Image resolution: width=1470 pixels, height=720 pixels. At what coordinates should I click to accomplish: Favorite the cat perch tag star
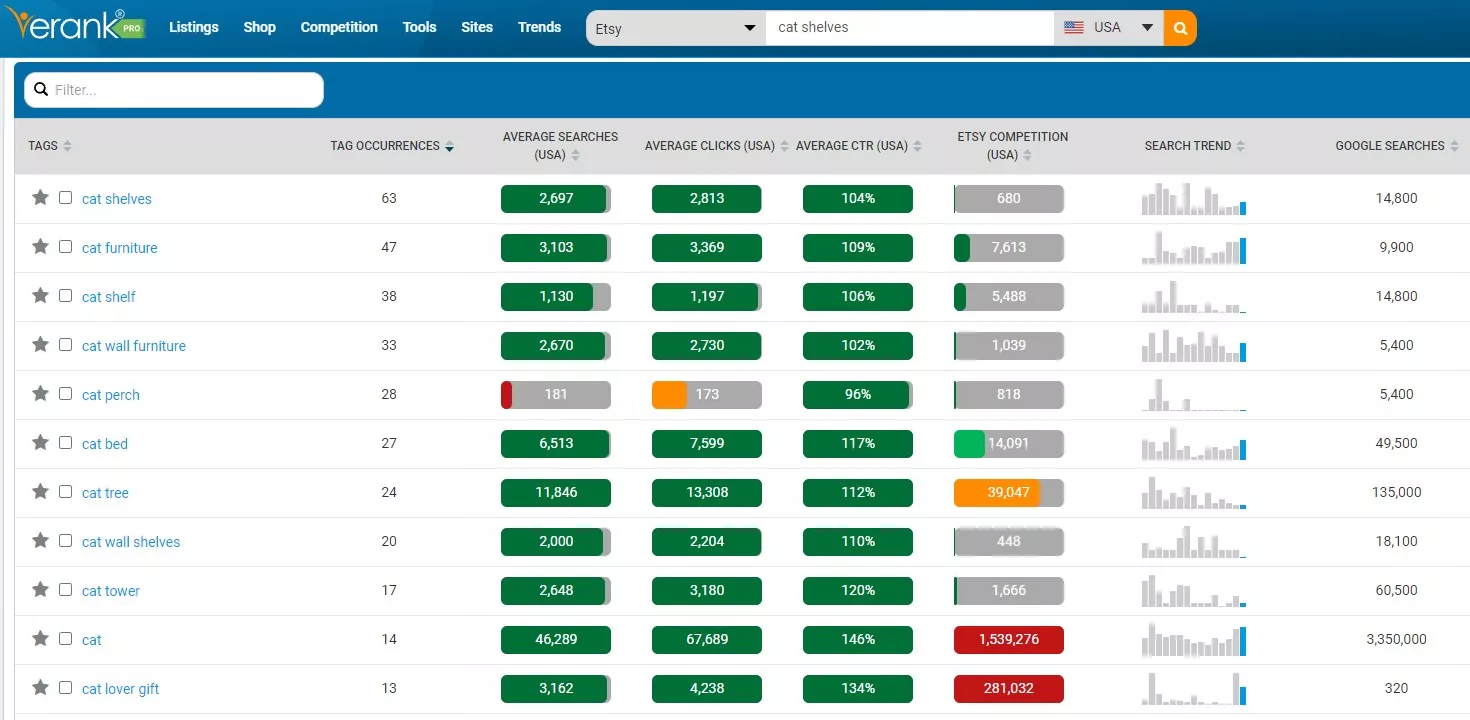[40, 394]
